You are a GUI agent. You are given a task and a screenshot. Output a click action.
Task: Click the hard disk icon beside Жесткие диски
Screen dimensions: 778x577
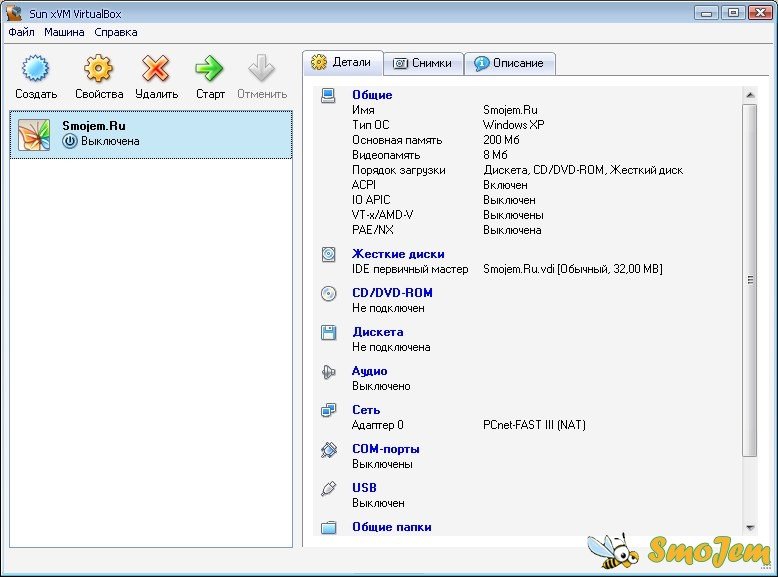point(329,255)
